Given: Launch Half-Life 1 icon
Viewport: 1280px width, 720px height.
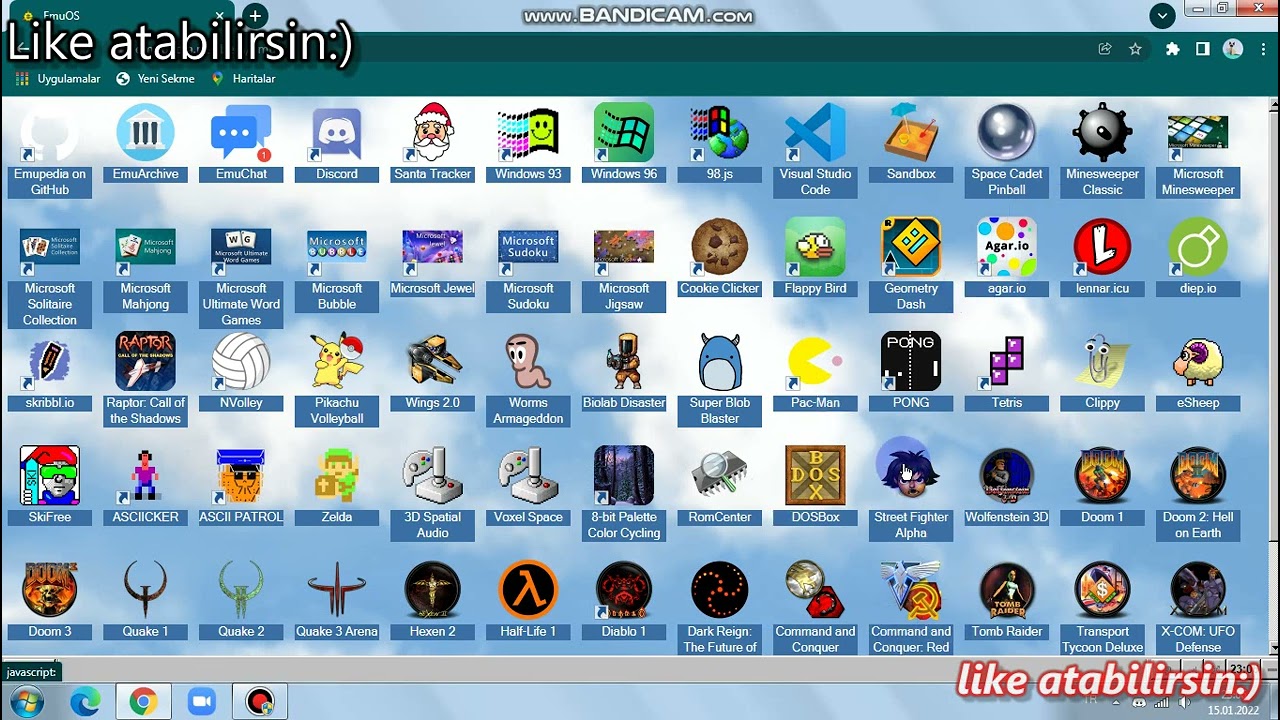Looking at the screenshot, I should coord(528,590).
